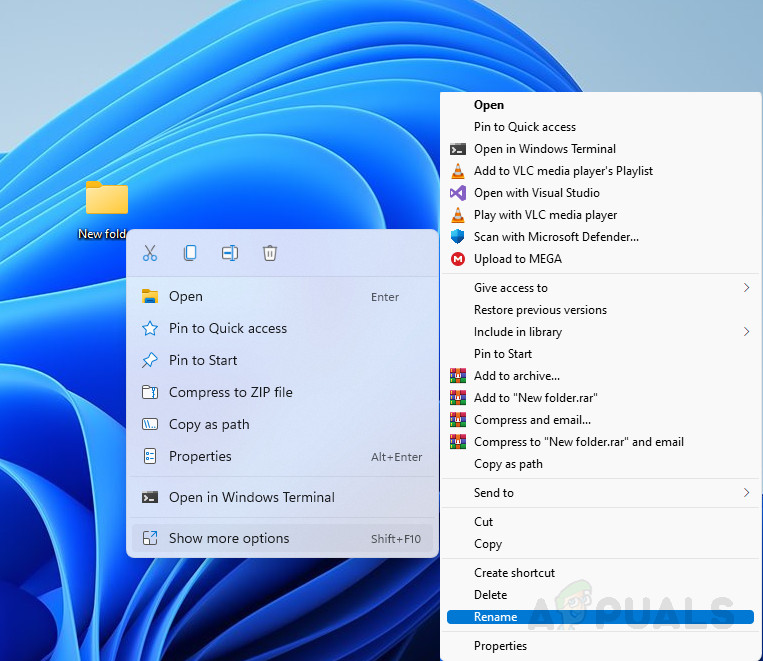Image resolution: width=763 pixels, height=661 pixels.
Task: Click the Rename icon in context toolbar
Action: 230,253
